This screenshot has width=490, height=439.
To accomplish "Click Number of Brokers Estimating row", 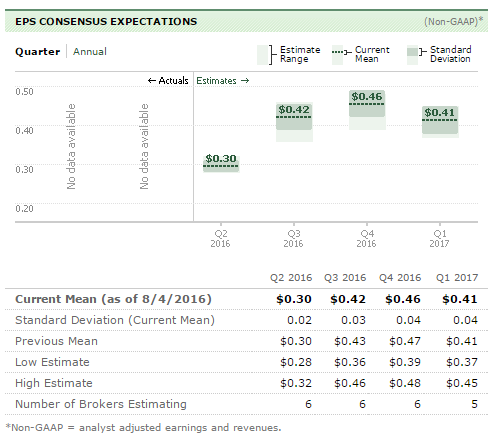I will pyautogui.click(x=246, y=404).
